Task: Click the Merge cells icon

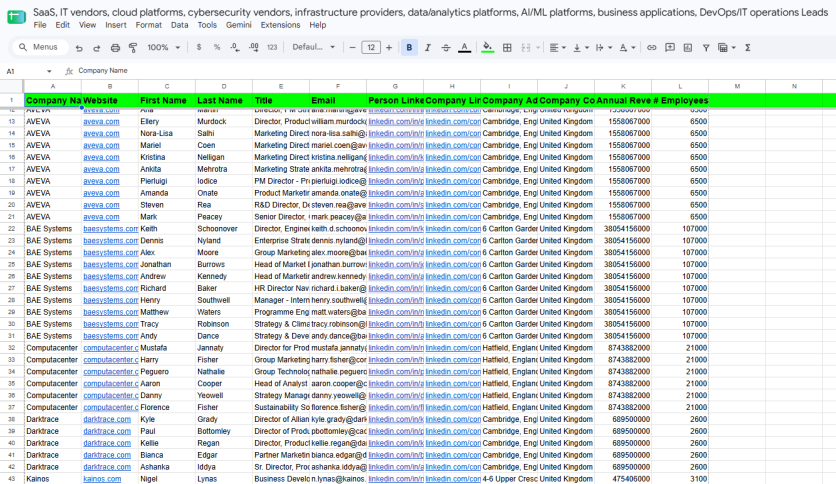Action: click(x=526, y=47)
